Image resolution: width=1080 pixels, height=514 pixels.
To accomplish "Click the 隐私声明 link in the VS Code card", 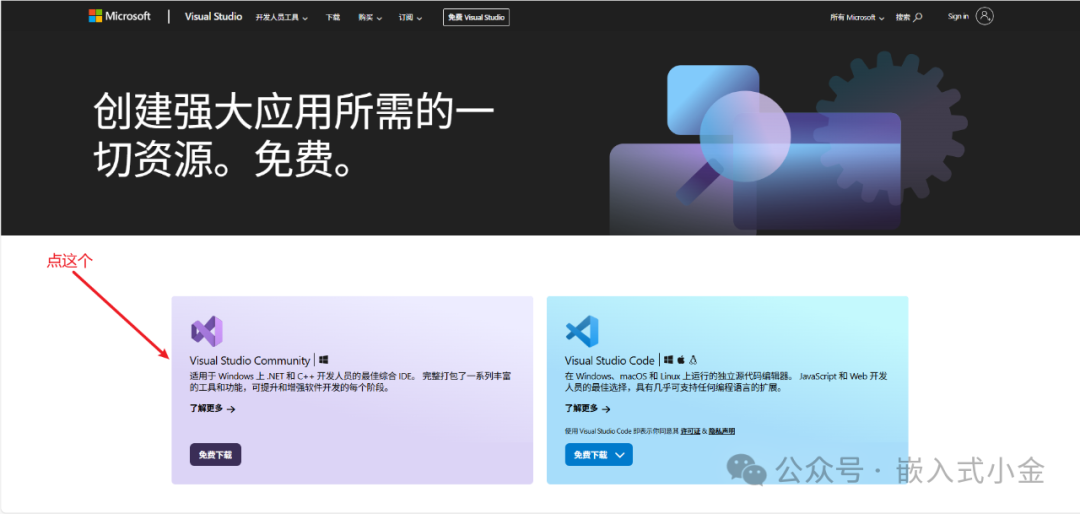I will tap(721, 431).
